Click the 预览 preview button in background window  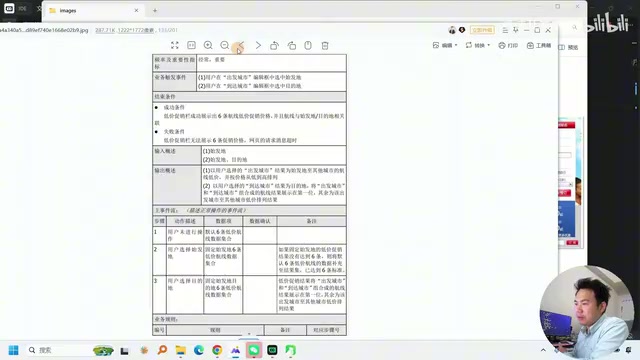coord(569,47)
